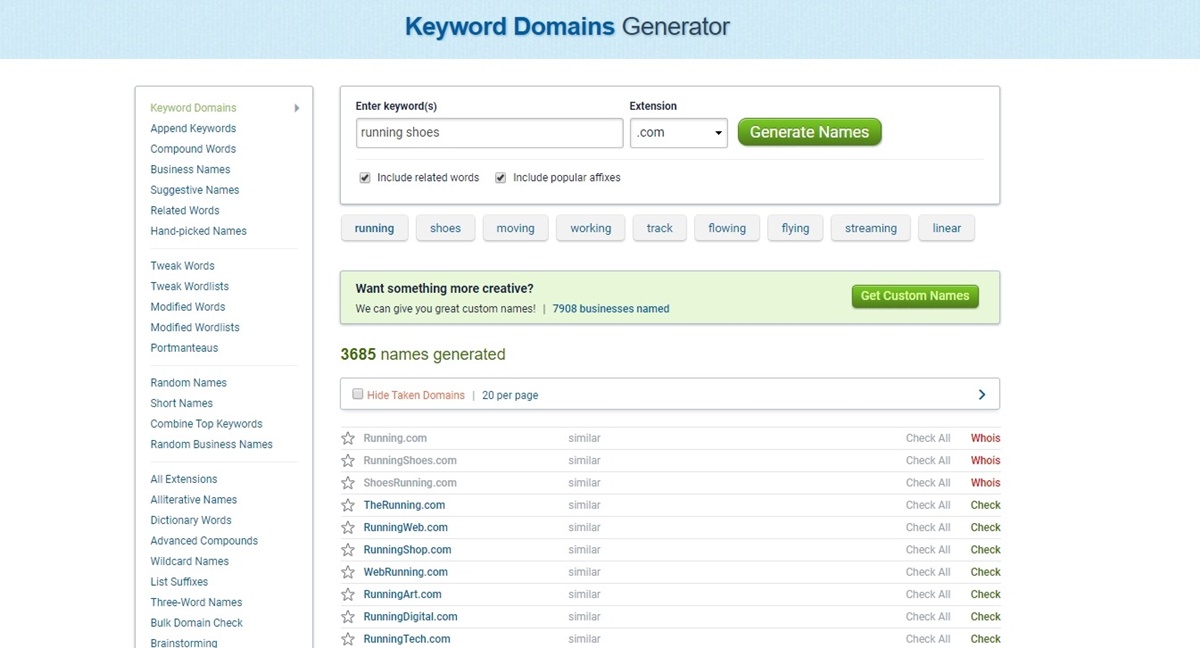Uncheck Include related words
Viewport: 1200px width, 648px height.
(x=365, y=178)
